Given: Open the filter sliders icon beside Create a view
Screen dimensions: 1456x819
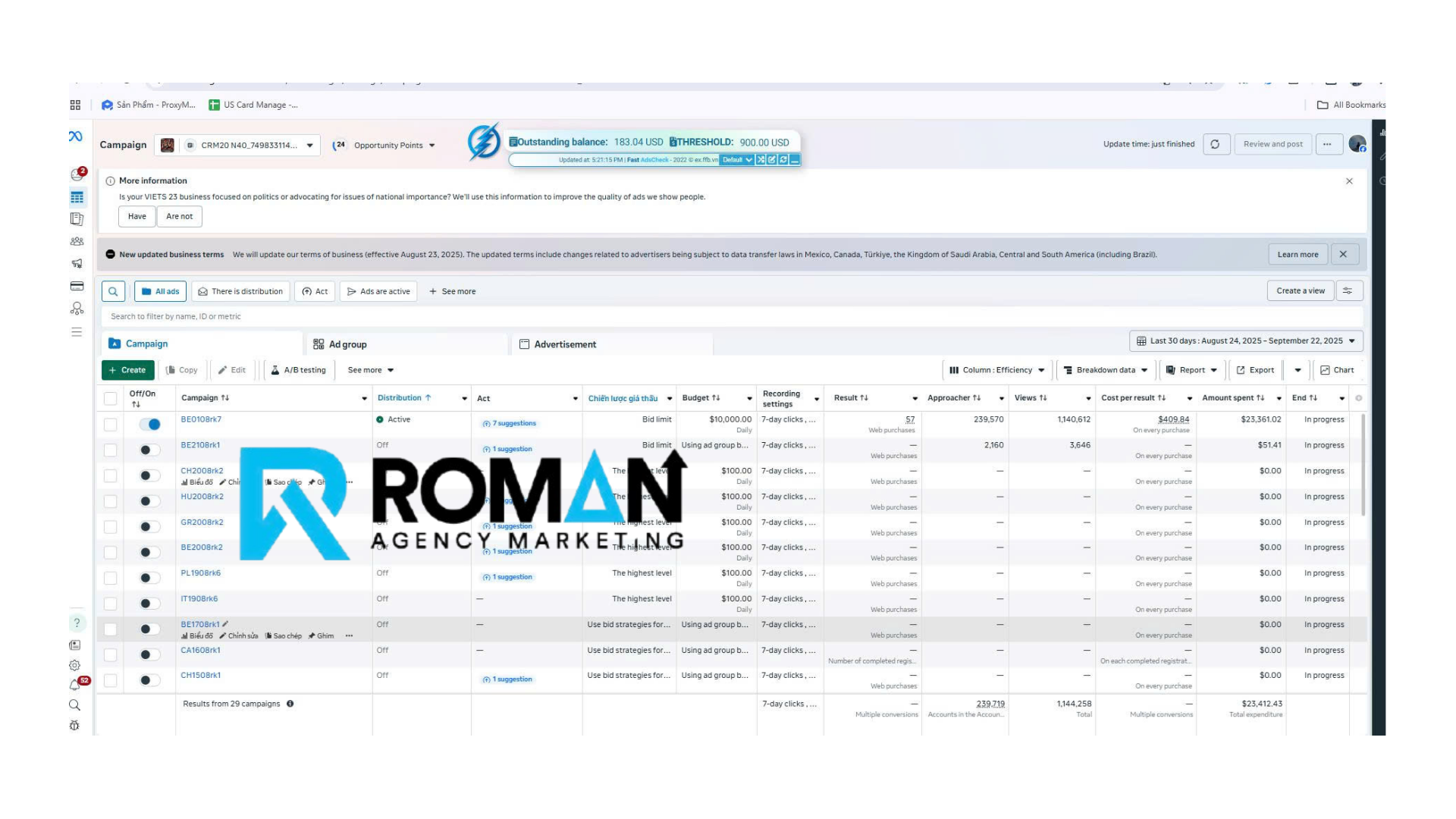Looking at the screenshot, I should tap(1348, 291).
